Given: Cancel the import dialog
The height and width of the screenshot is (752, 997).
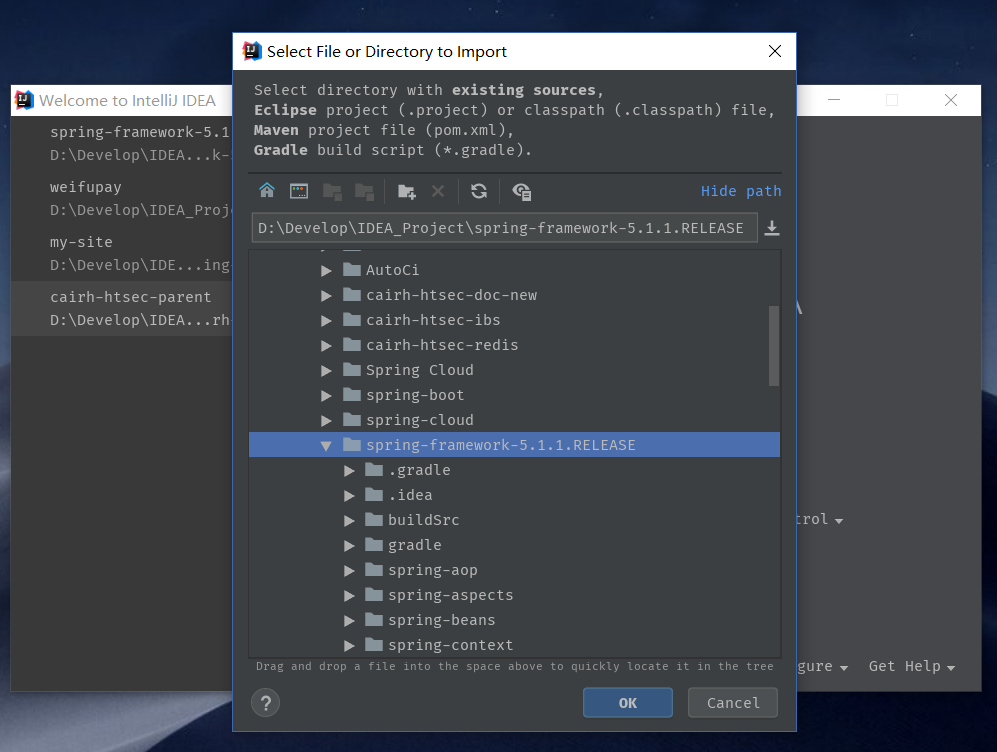Looking at the screenshot, I should [732, 702].
